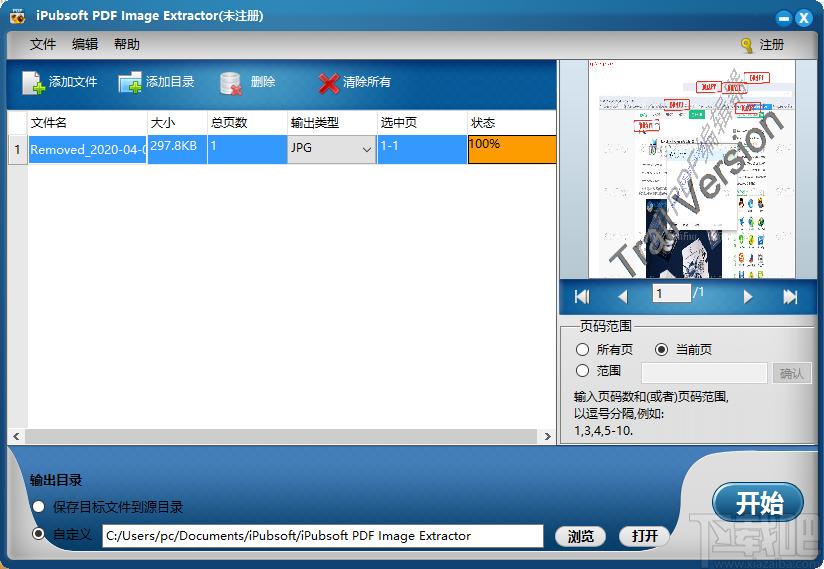Click the Browse (浏览) button

point(581,536)
